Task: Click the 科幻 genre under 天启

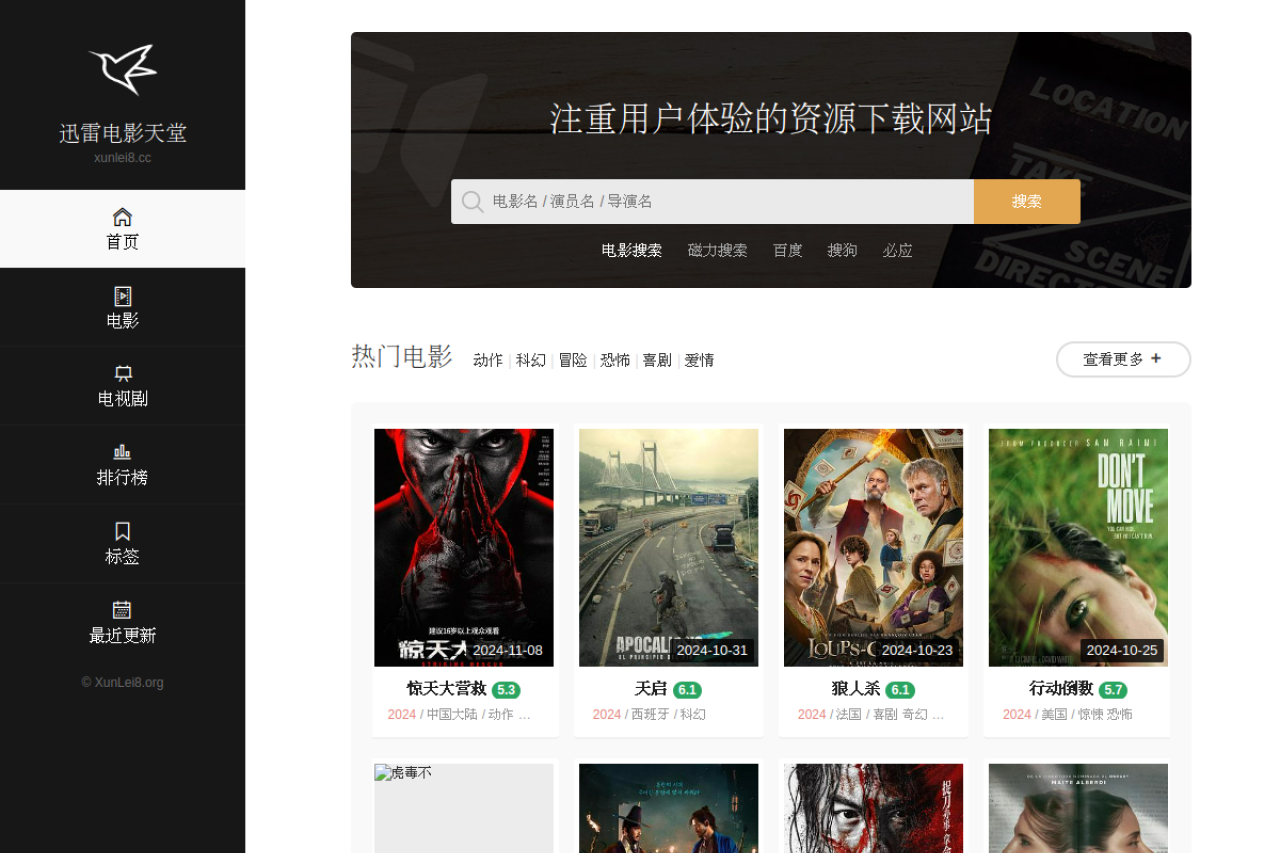Action: (x=693, y=715)
